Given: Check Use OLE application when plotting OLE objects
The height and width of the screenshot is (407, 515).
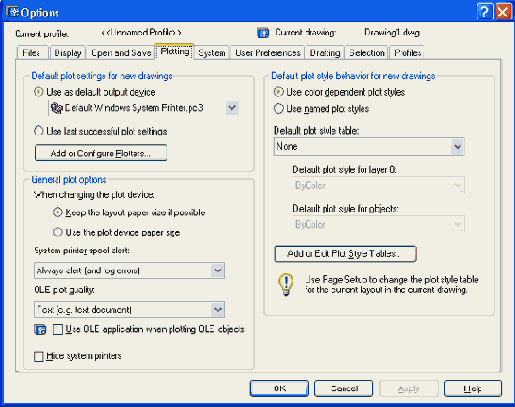Looking at the screenshot, I should (58, 330).
